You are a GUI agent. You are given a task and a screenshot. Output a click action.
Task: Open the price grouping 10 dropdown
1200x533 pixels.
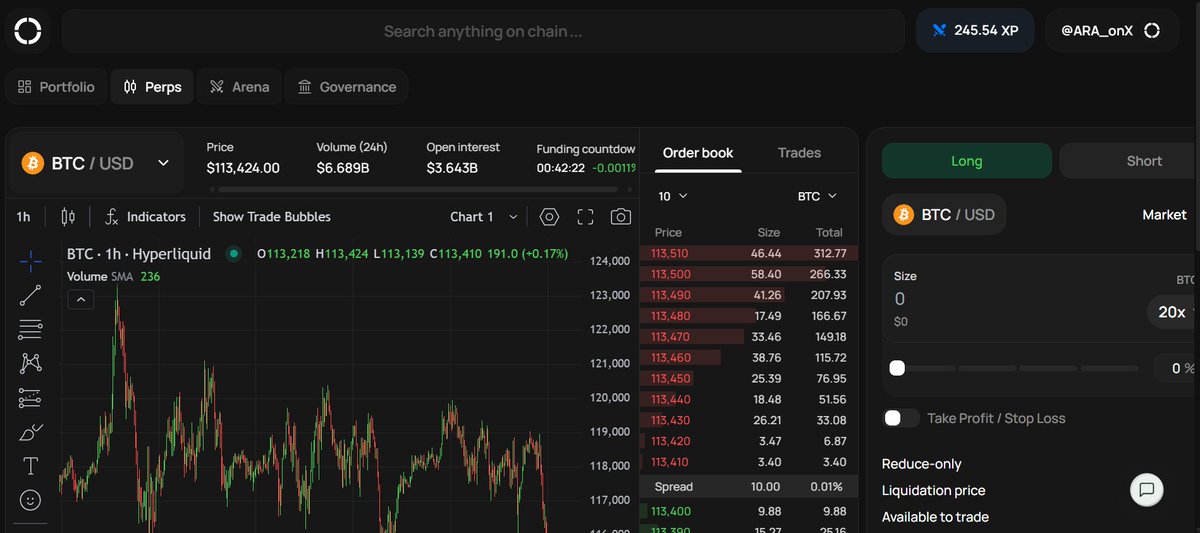tap(673, 196)
